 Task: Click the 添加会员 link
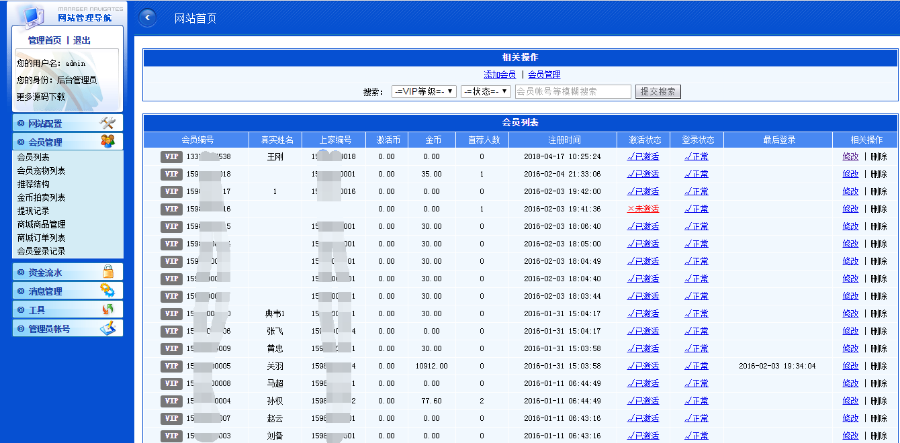click(499, 75)
